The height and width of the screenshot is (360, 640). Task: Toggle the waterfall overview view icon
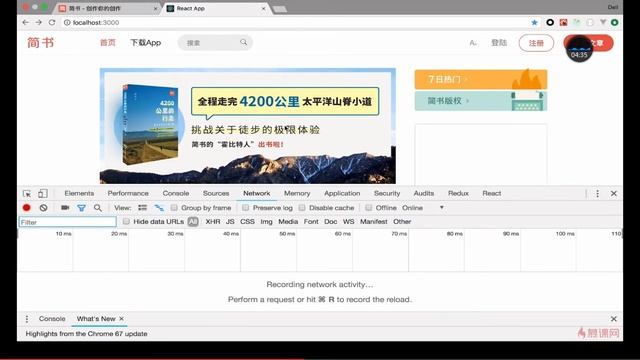click(x=159, y=208)
